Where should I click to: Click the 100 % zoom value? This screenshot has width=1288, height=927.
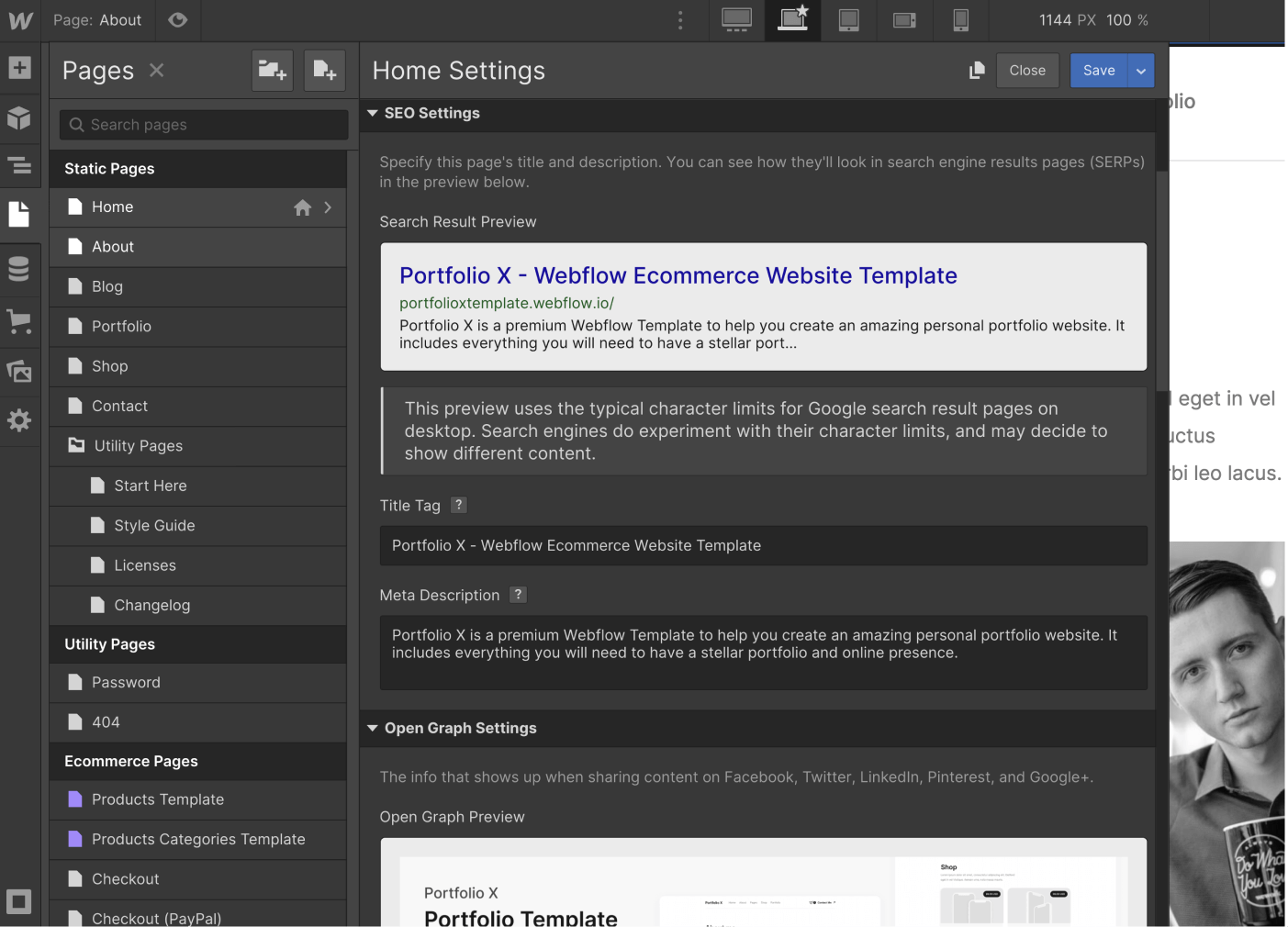1127,20
